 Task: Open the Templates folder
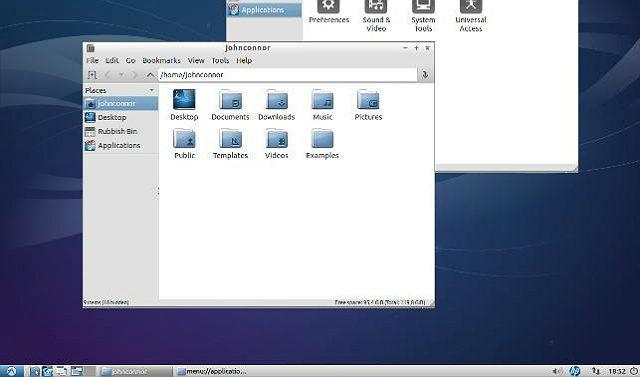(x=230, y=144)
